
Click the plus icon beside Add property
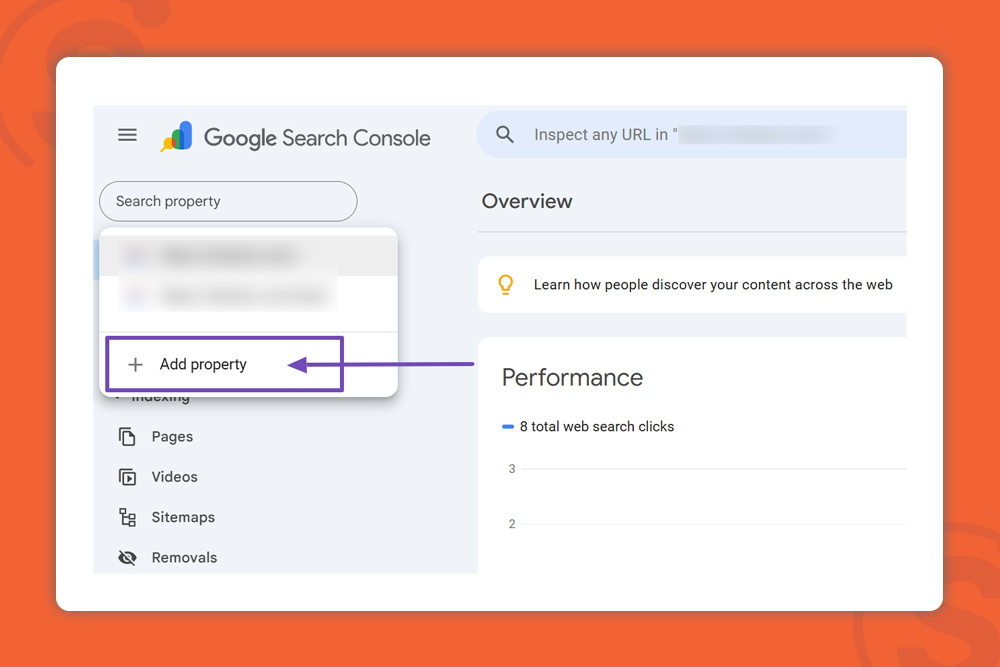(136, 365)
